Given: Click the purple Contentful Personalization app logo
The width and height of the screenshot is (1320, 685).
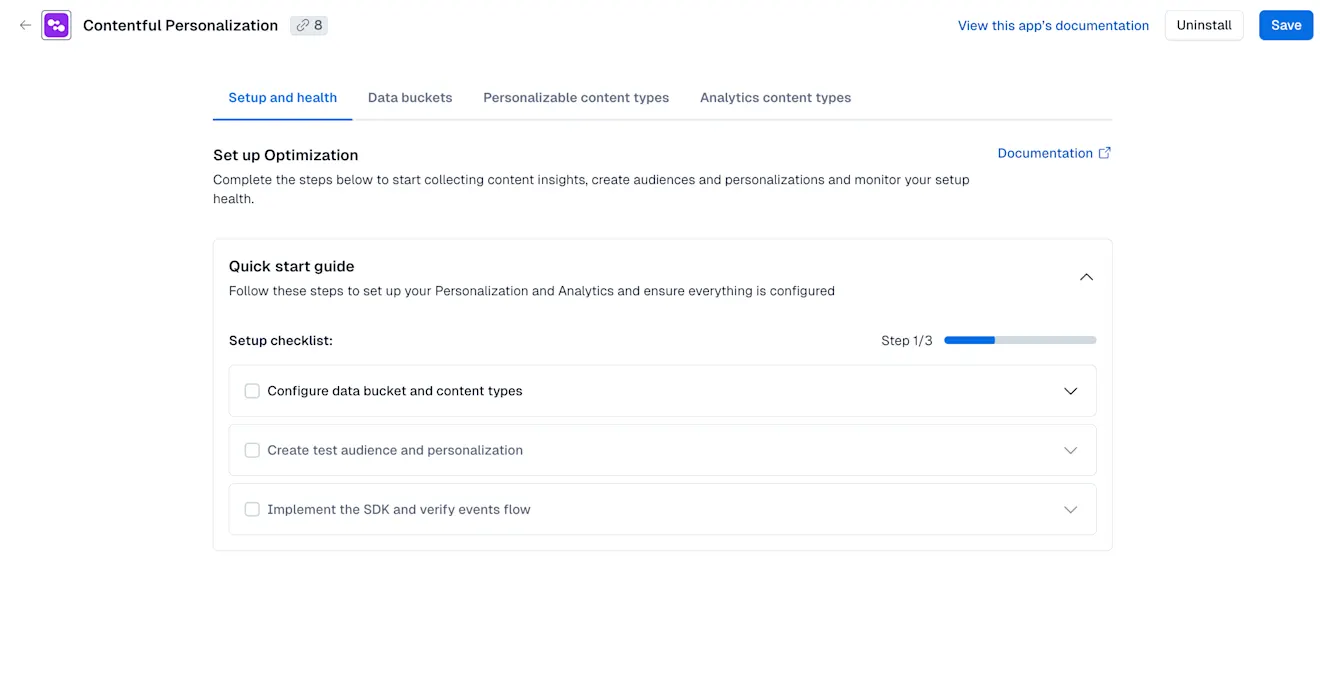Looking at the screenshot, I should (56, 25).
